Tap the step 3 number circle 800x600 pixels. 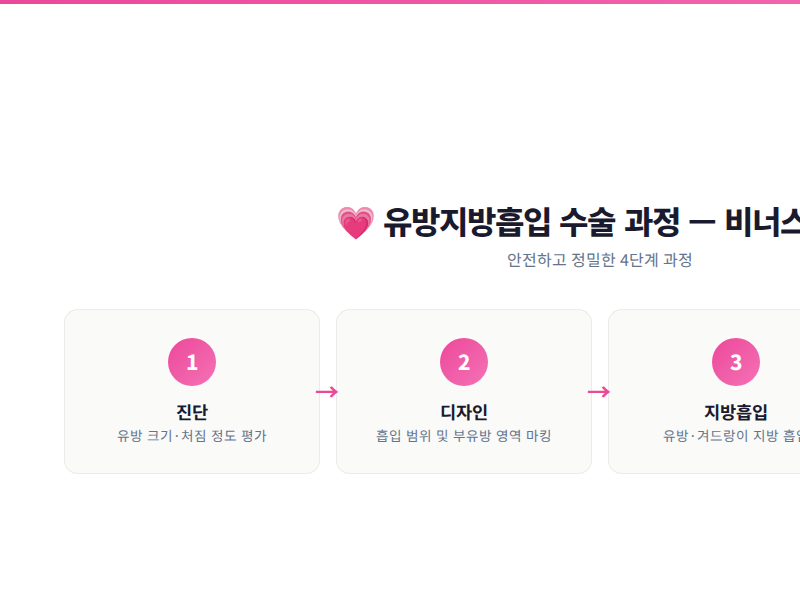(736, 362)
